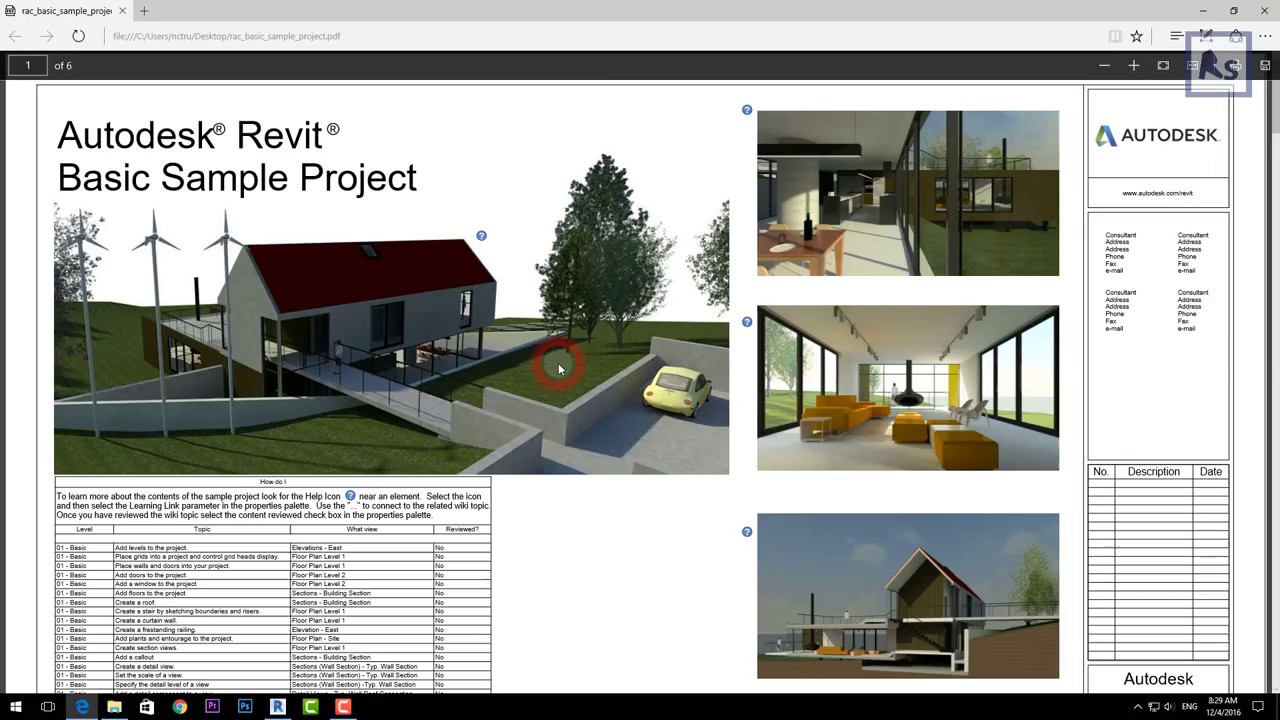Save the PDF with the floppy disk icon
The width and height of the screenshot is (1280, 720).
pos(1265,65)
